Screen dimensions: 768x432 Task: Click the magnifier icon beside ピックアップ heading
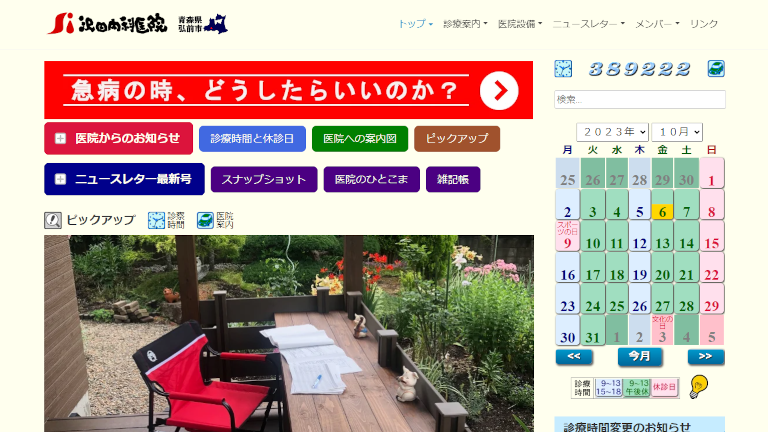pyautogui.click(x=53, y=220)
